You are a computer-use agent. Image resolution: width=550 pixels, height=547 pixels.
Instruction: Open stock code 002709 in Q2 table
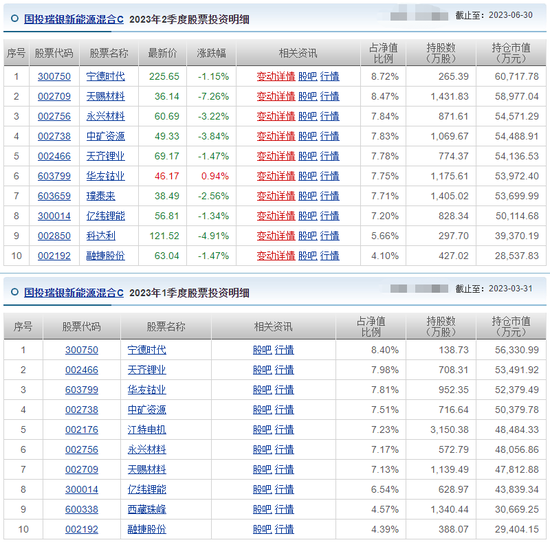coord(54,96)
